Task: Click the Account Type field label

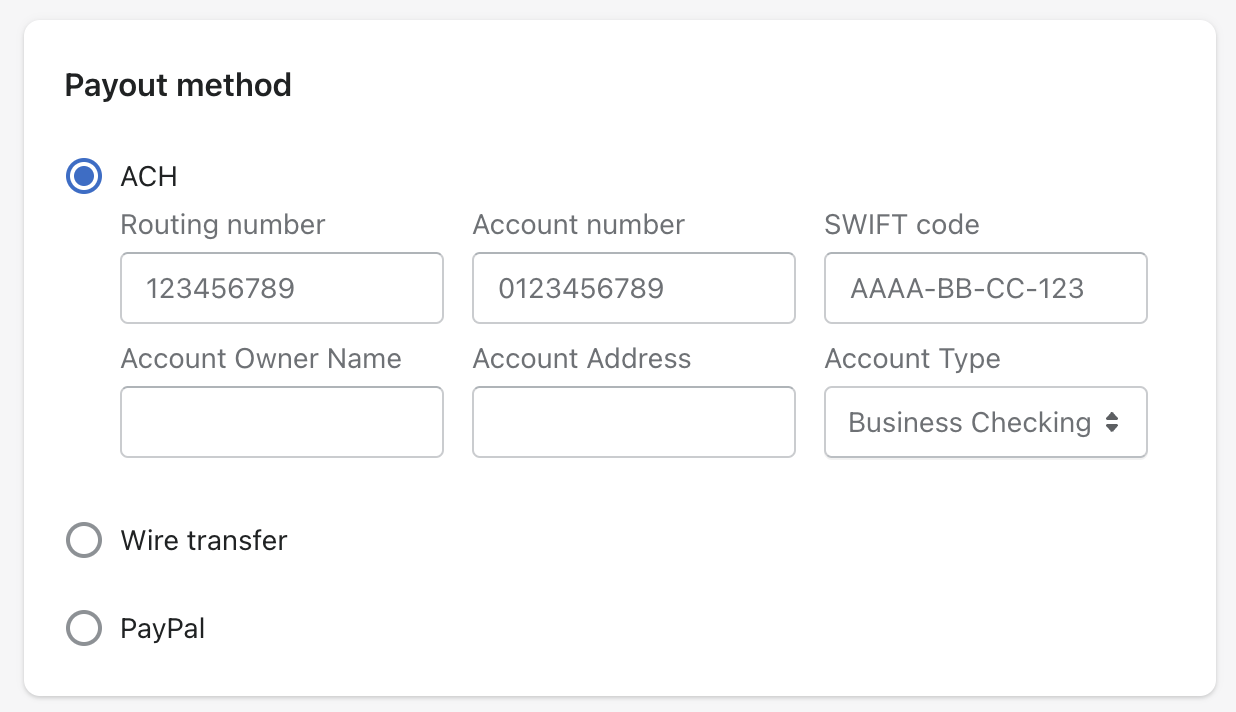Action: pyautogui.click(x=912, y=358)
